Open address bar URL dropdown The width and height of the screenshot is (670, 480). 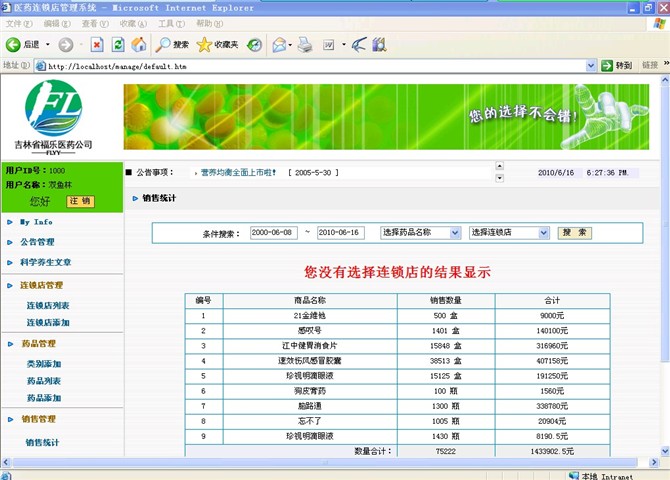coord(591,66)
